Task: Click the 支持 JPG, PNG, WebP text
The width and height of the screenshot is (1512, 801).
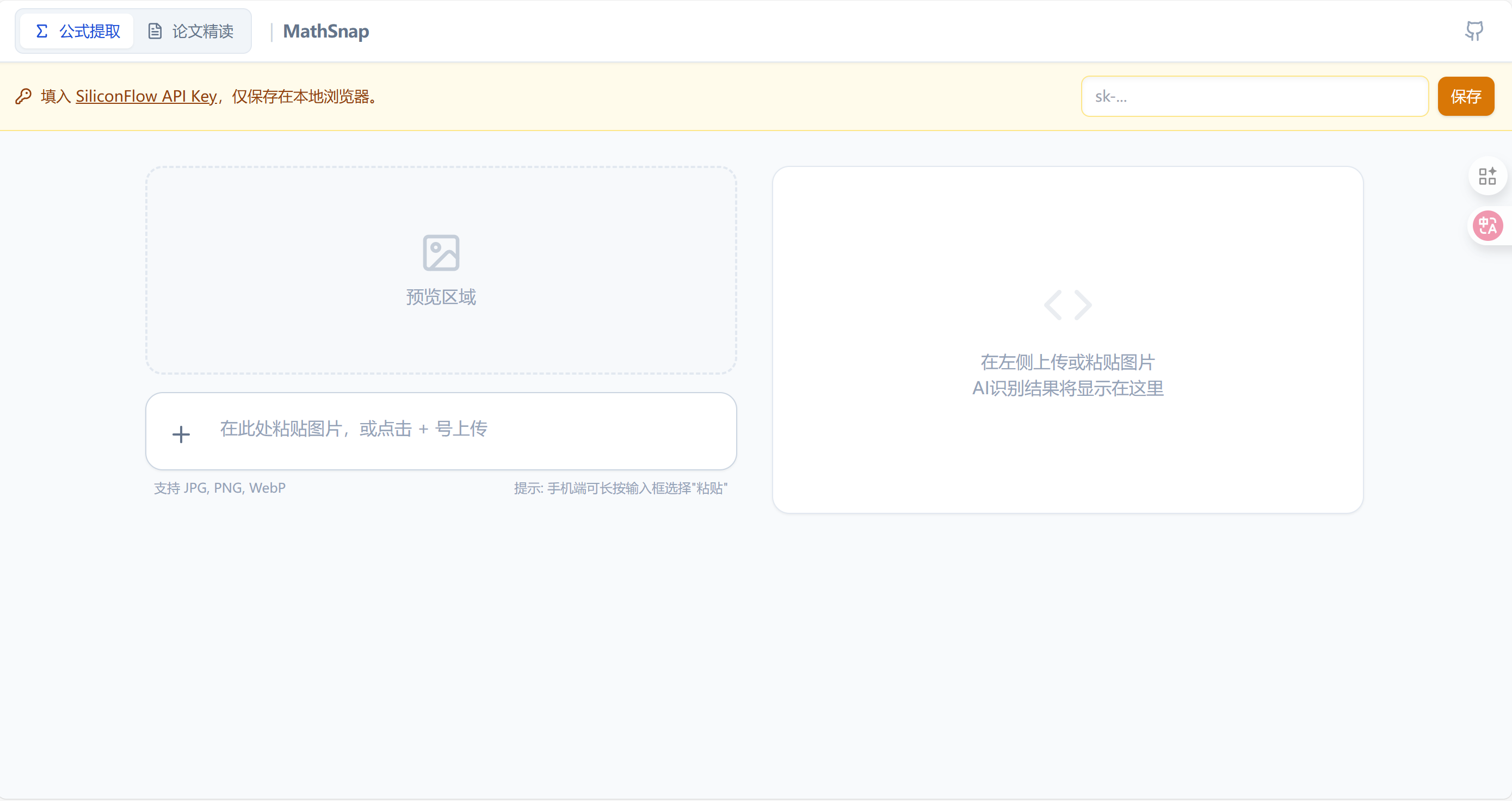Action: click(x=219, y=488)
